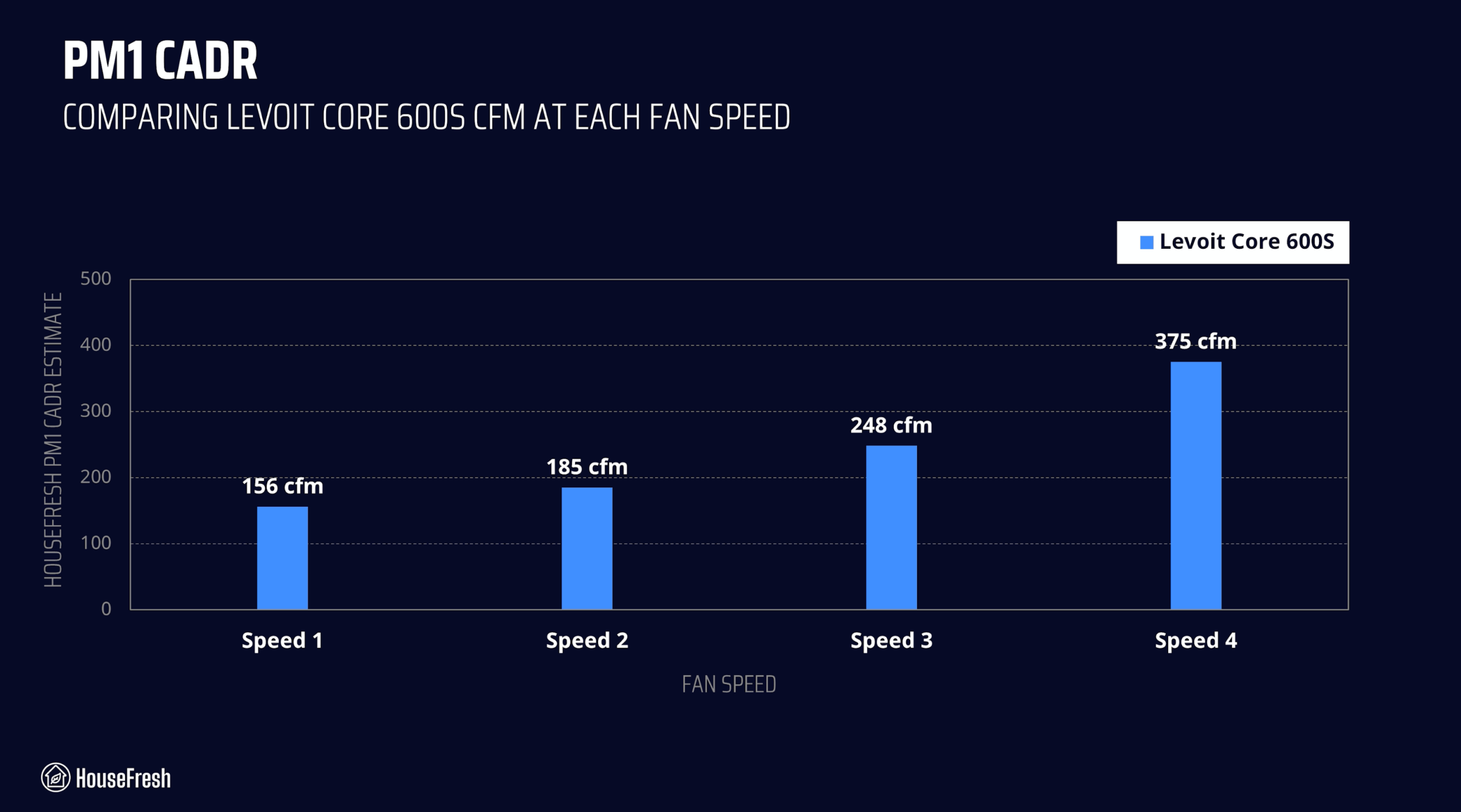Screen dimensions: 1461x812
Task: Select the Speed 3 axis label
Action: [x=891, y=640]
